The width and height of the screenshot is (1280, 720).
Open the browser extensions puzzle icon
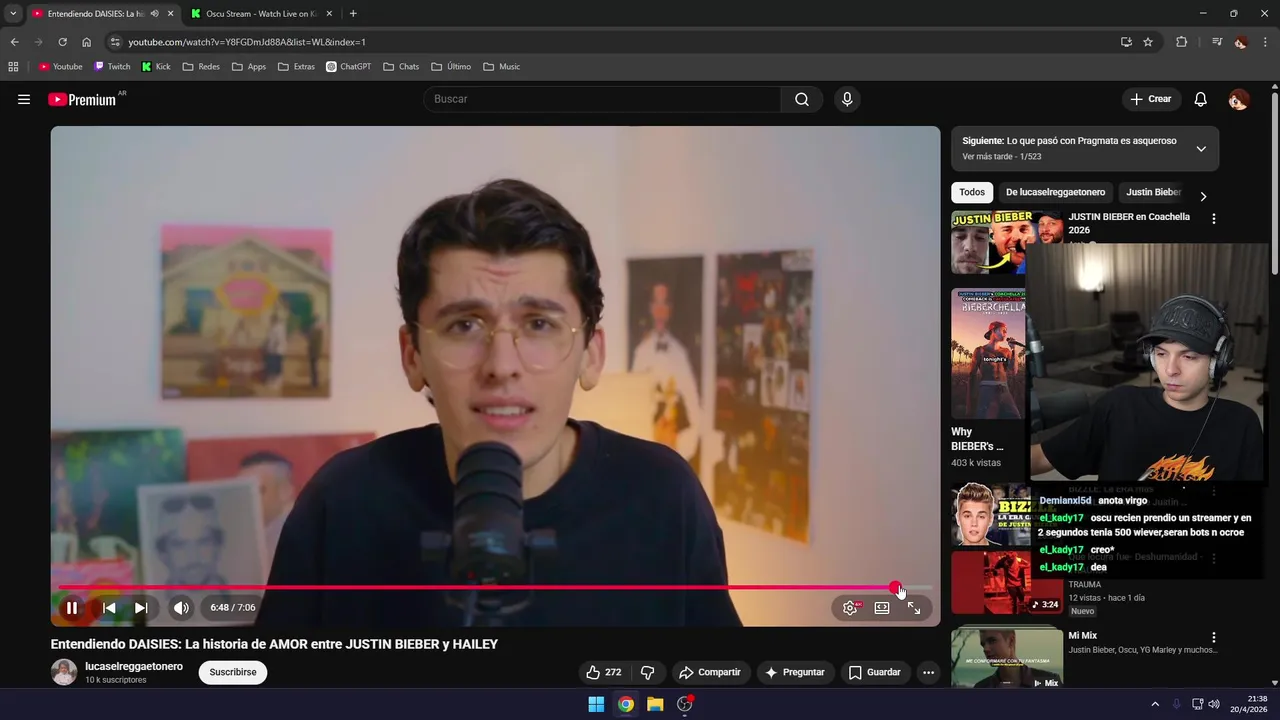pos(1181,42)
